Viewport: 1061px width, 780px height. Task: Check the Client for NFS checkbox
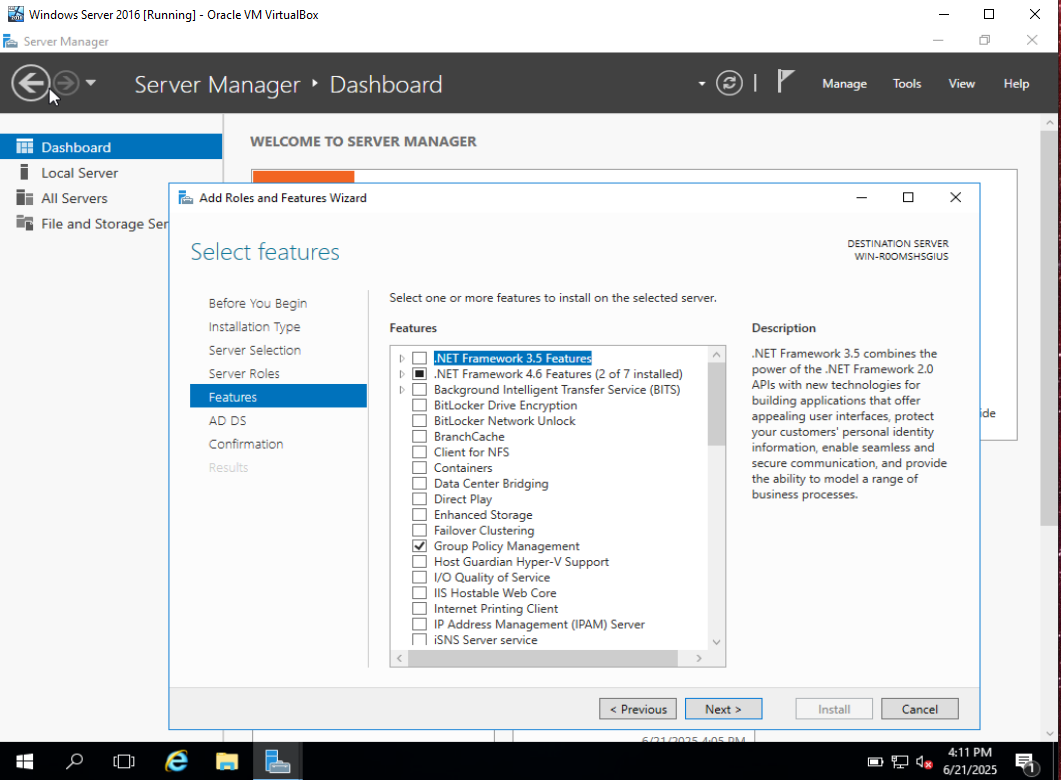point(420,452)
